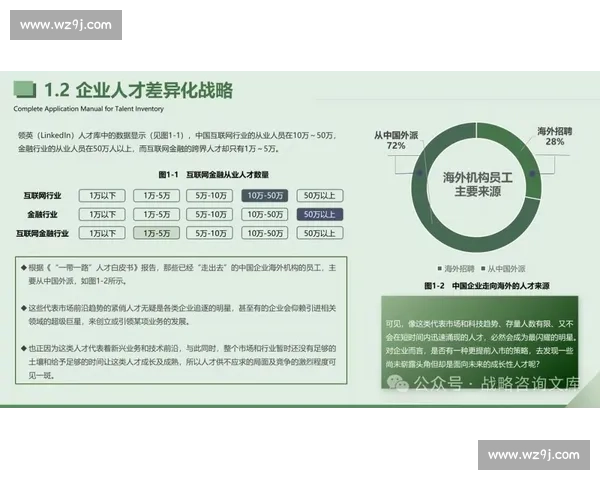Image resolution: width=600 pixels, height=480 pixels.
Task: Select caption 图1-1 互联网金融从业人才数量
Action: [214, 175]
